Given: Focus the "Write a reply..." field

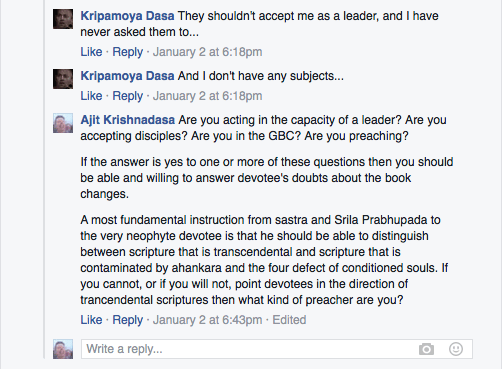Looking at the screenshot, I should [x=277, y=349].
